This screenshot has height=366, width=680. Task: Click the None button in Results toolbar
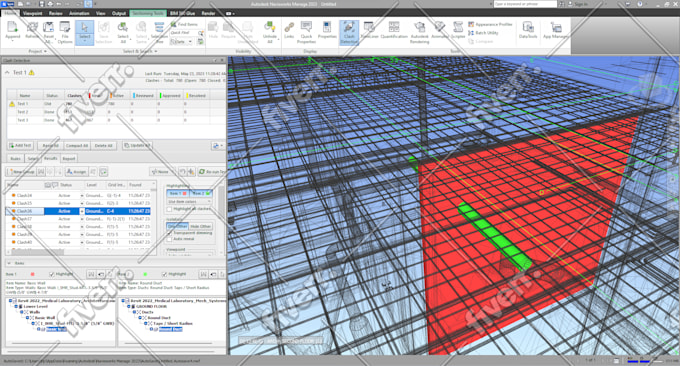(x=161, y=172)
